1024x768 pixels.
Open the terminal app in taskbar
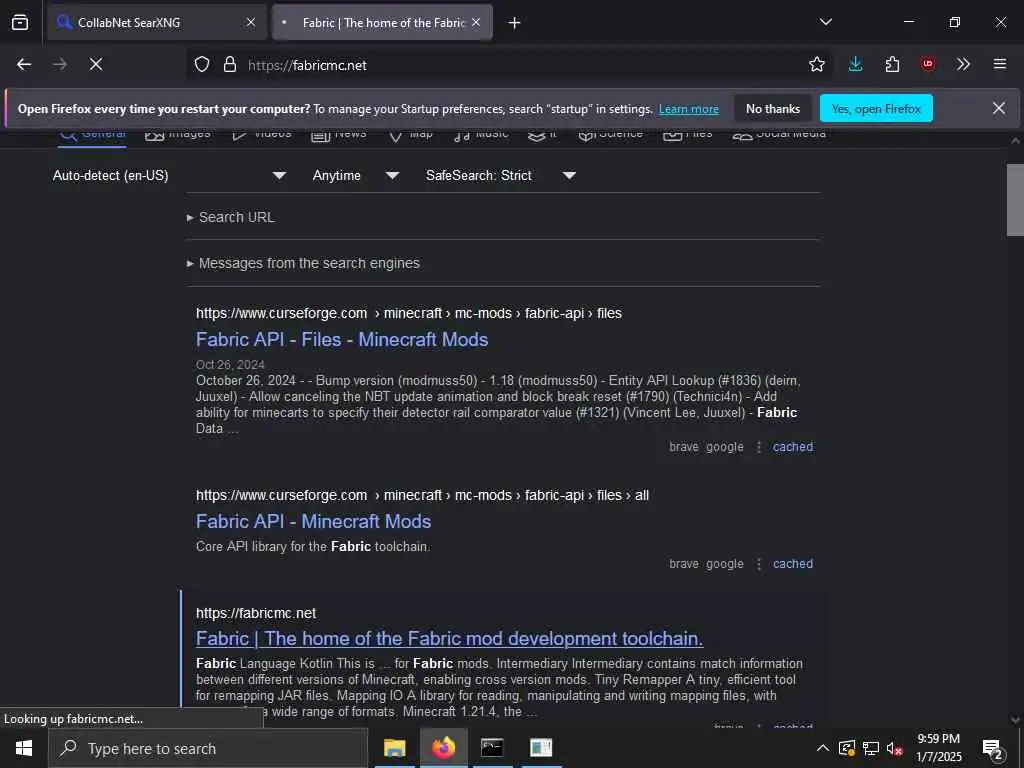(x=492, y=748)
